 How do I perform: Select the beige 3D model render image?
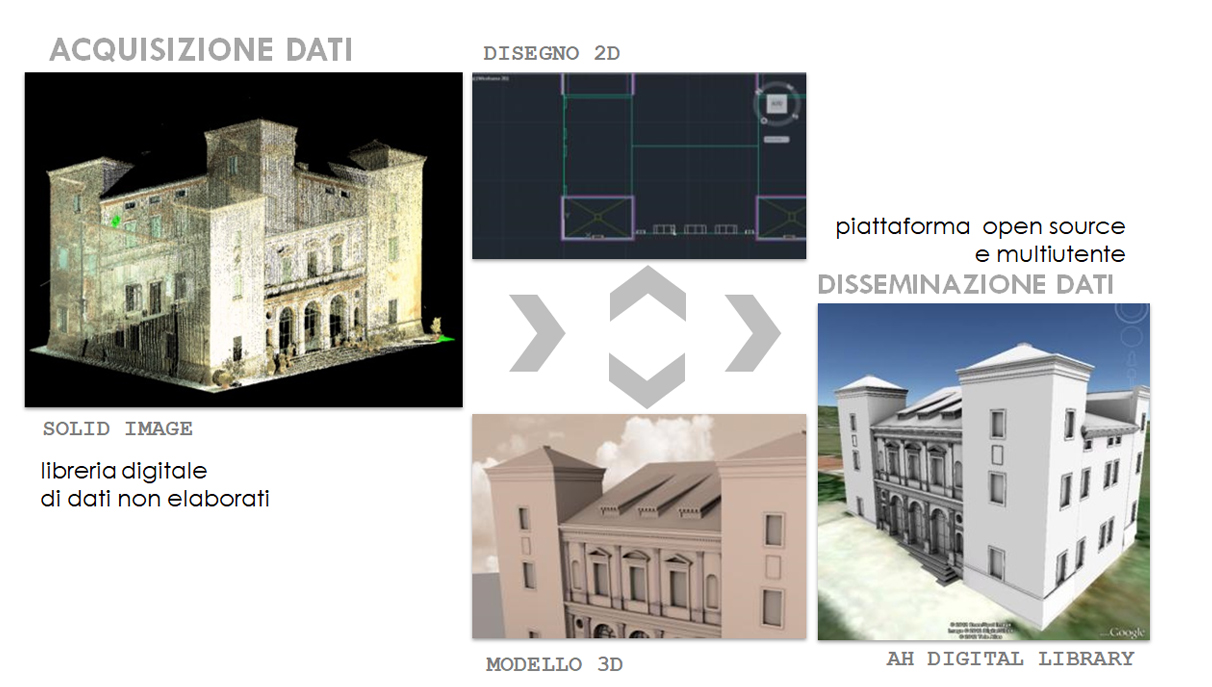[639, 526]
